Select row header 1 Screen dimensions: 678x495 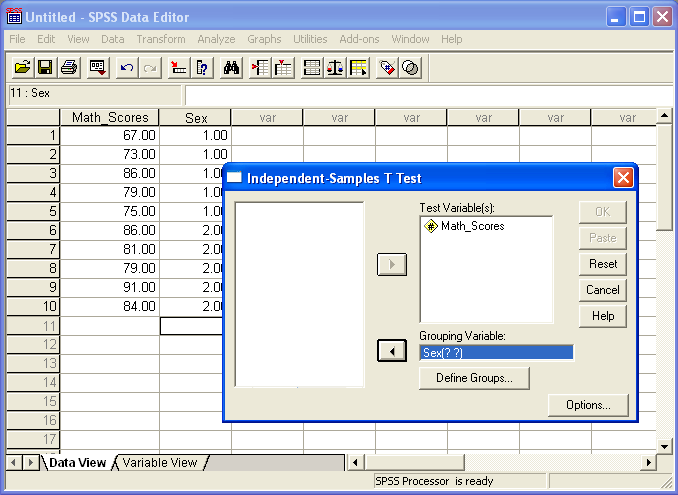click(x=33, y=135)
